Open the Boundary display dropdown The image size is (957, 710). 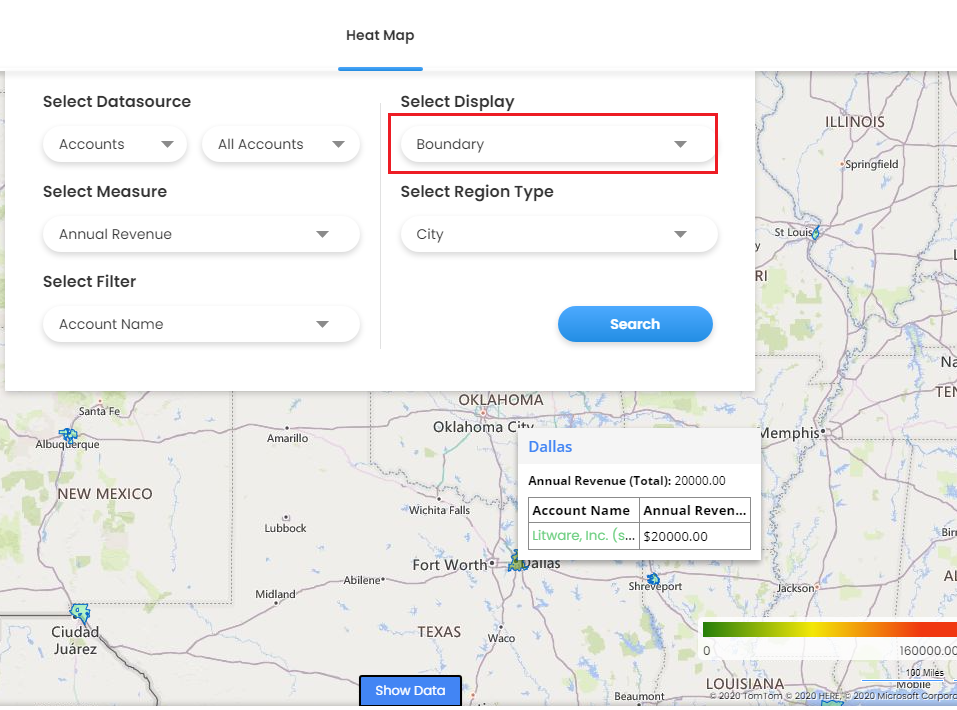(558, 144)
